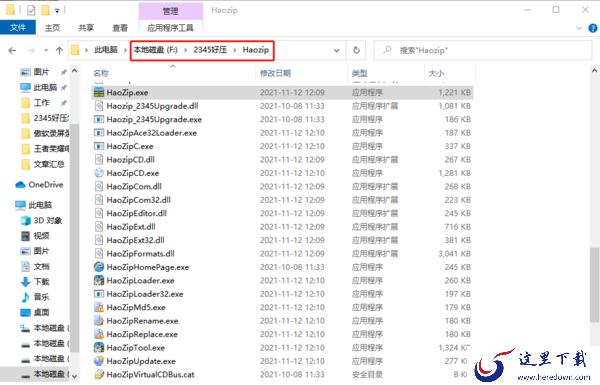This screenshot has height=385, width=600.
Task: Open the recent locations dropdown arrow
Action: (x=46, y=50)
